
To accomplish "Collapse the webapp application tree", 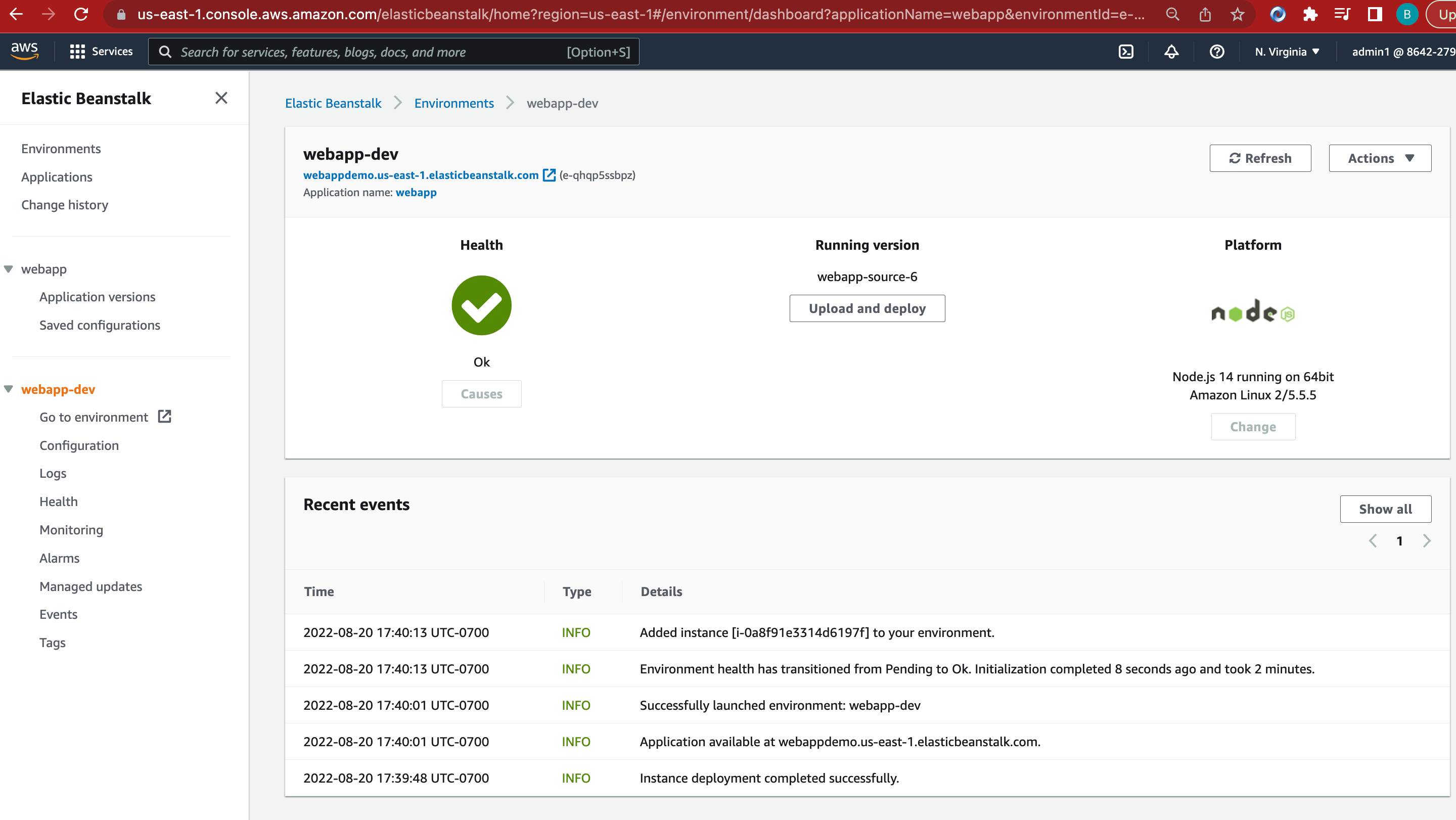I will [x=8, y=269].
